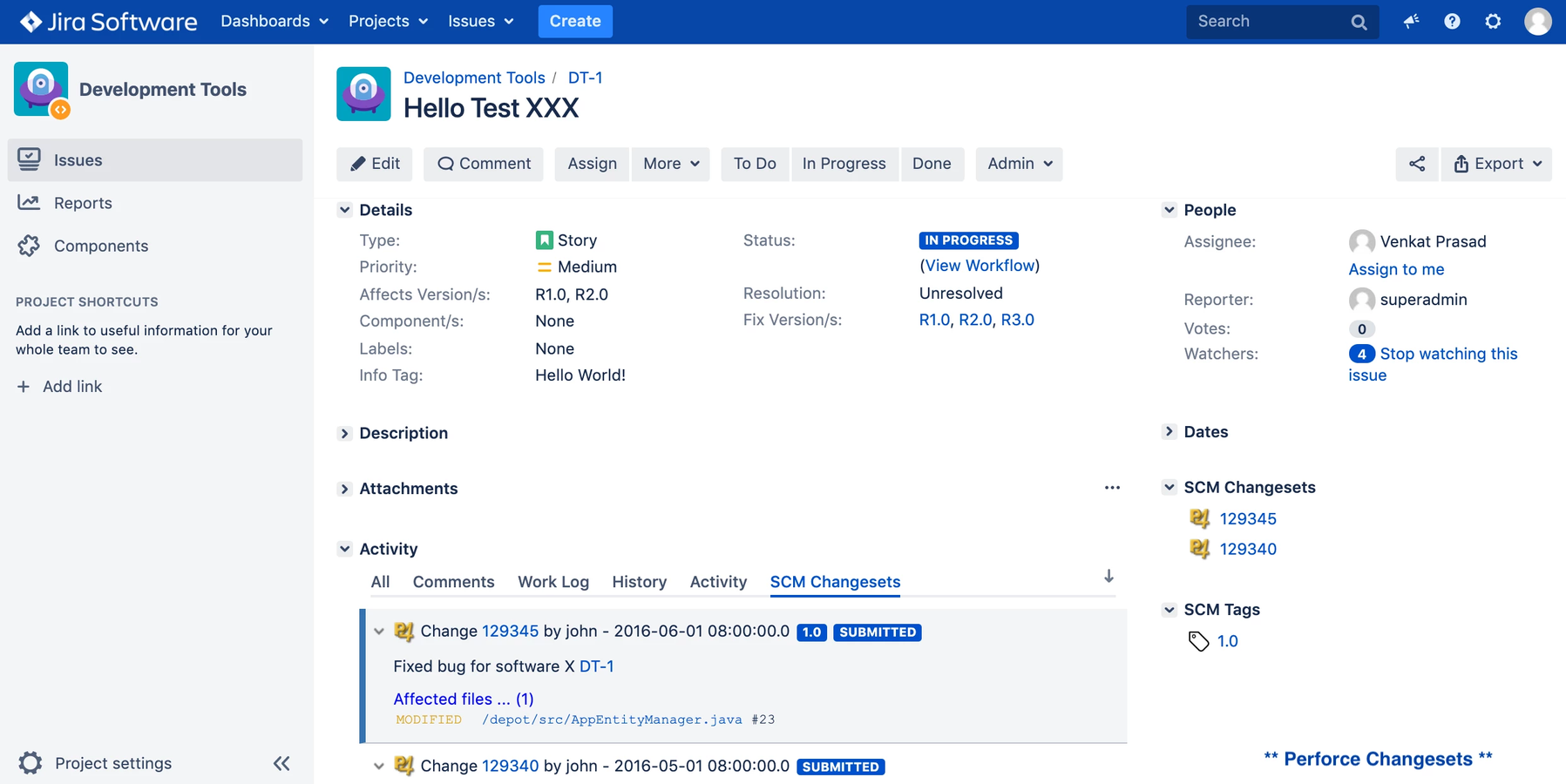Switch to the Activity tab
The image size is (1566, 784).
coord(718,582)
